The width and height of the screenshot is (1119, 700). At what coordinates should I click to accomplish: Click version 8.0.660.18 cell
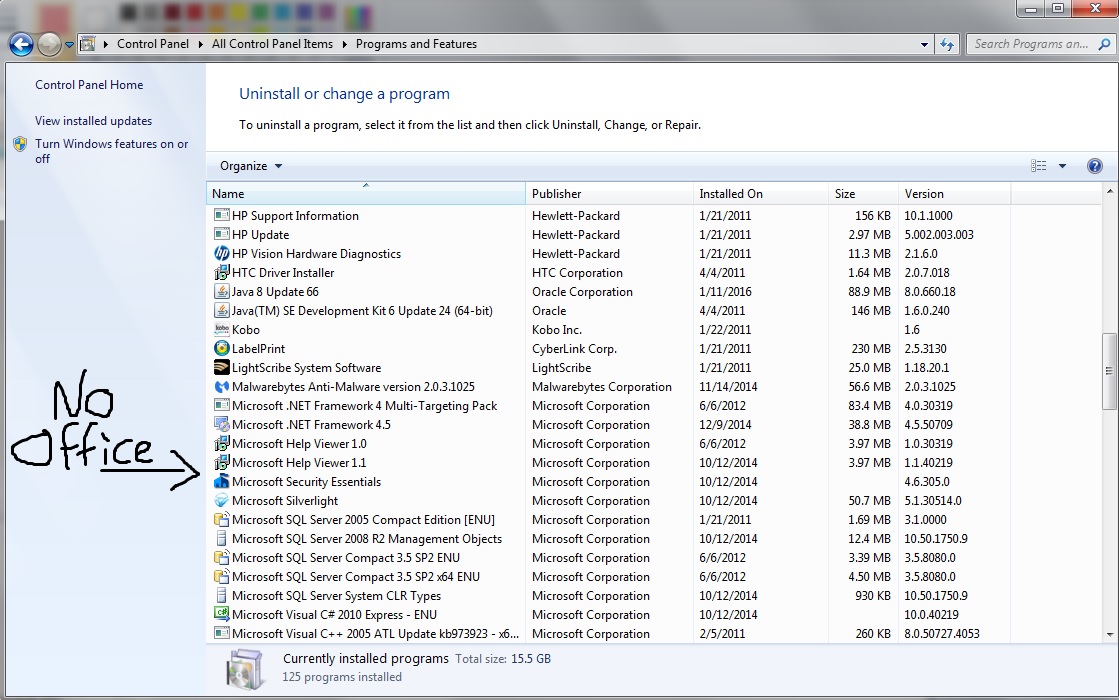point(930,292)
